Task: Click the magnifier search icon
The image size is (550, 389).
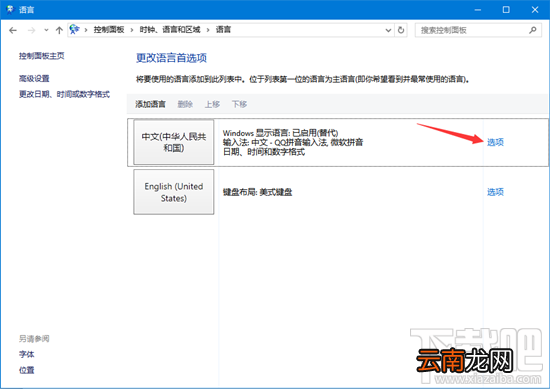Action: [533, 30]
